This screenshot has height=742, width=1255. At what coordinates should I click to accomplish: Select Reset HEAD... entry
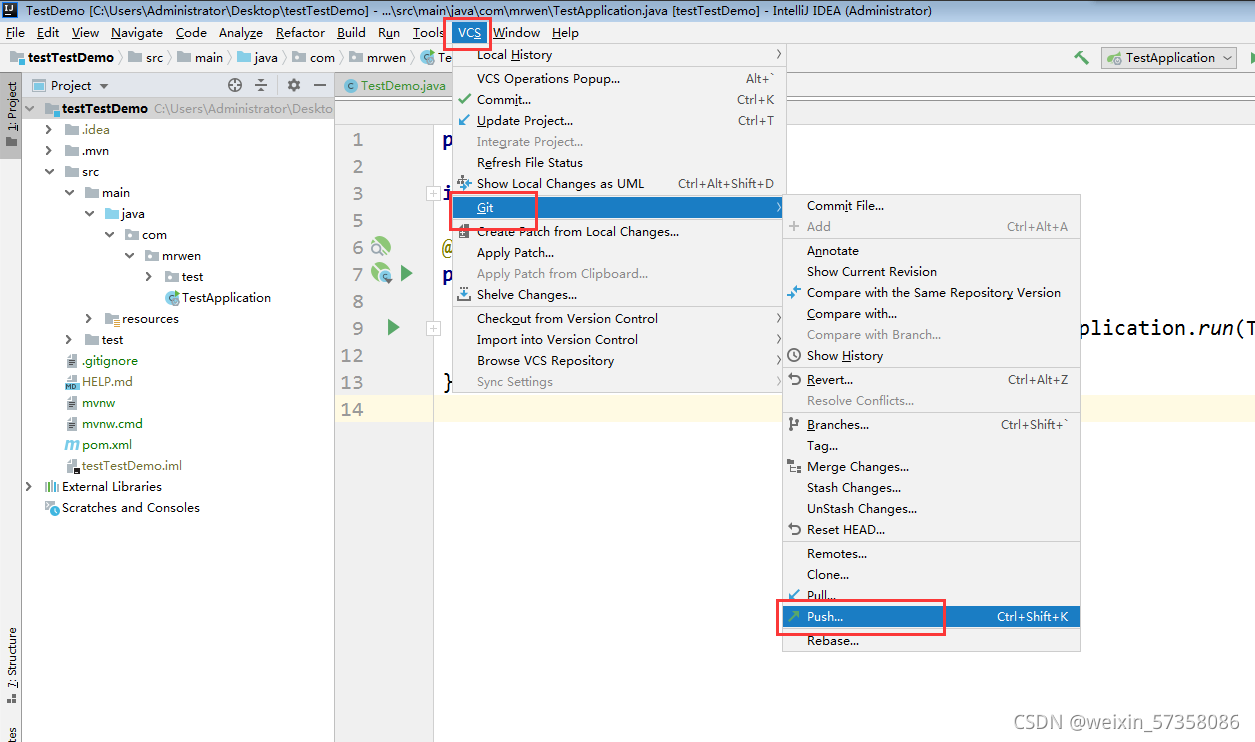tap(930, 530)
